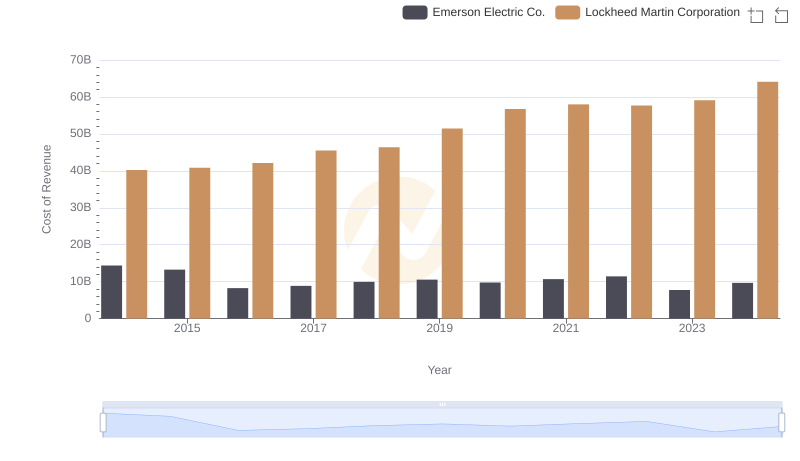This screenshot has height=461, width=800.
Task: Click the Lockheed Martin bar for 2023
Action: click(704, 209)
